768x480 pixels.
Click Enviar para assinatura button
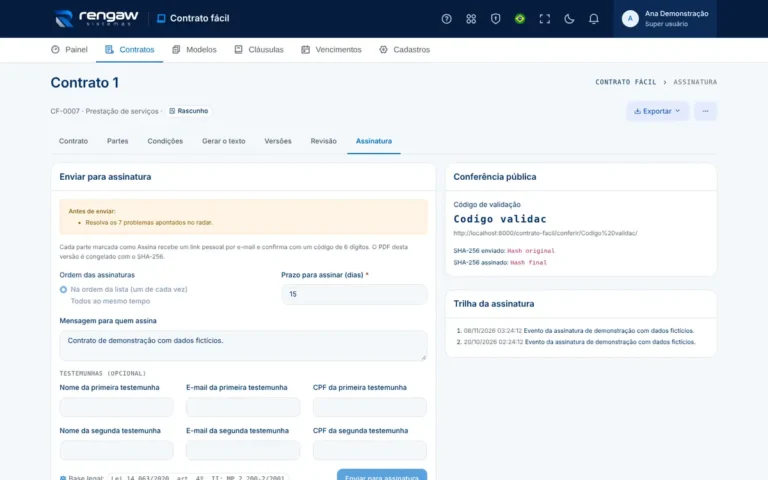[382, 475]
